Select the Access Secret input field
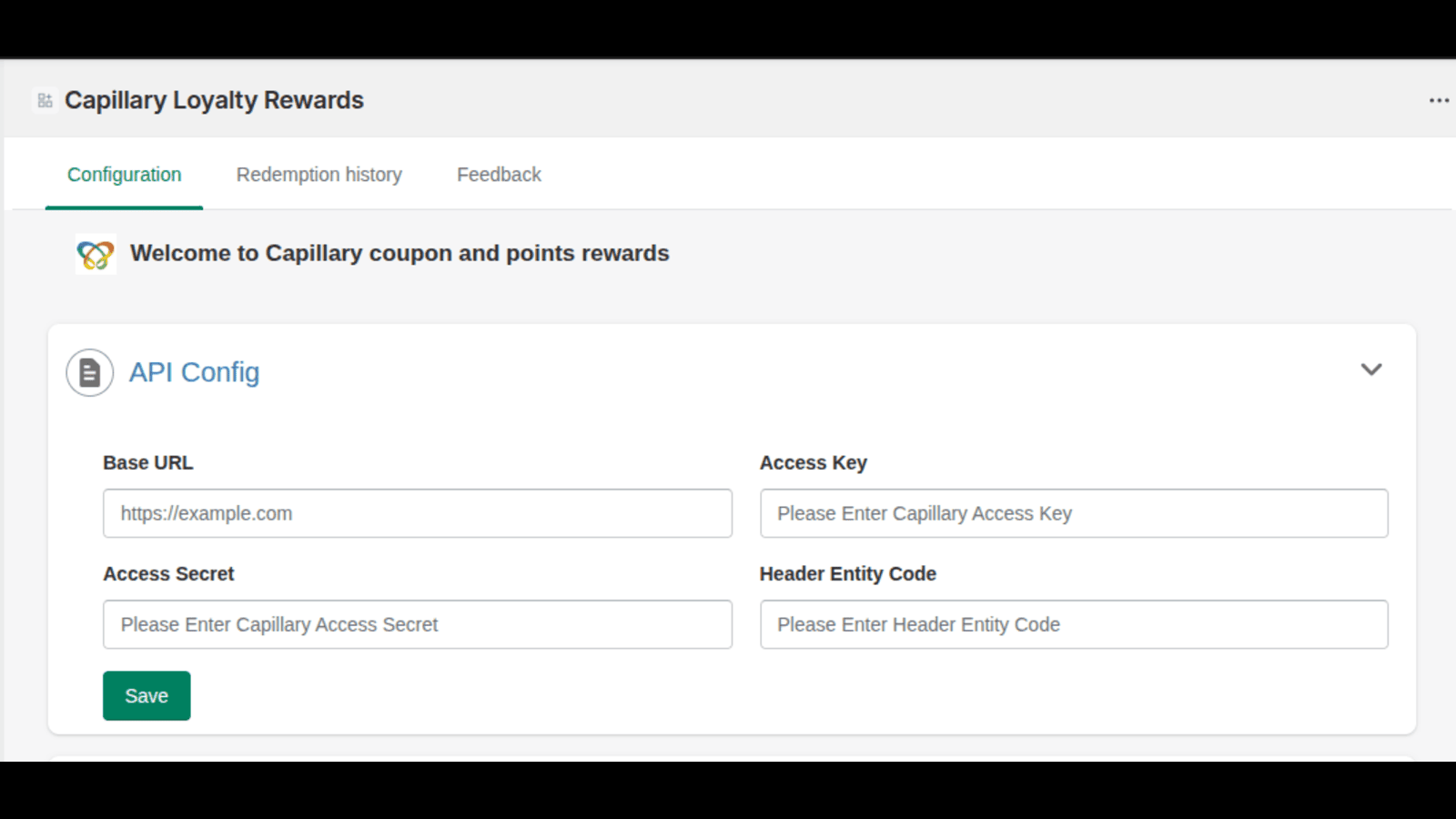 (418, 624)
